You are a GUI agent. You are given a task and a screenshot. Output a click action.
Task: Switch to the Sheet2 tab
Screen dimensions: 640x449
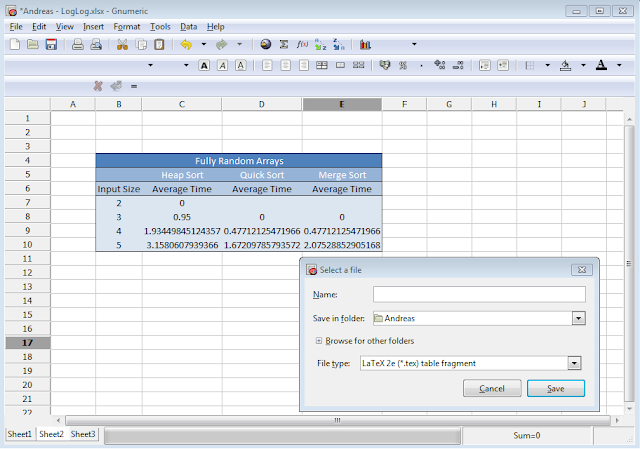[x=51, y=434]
